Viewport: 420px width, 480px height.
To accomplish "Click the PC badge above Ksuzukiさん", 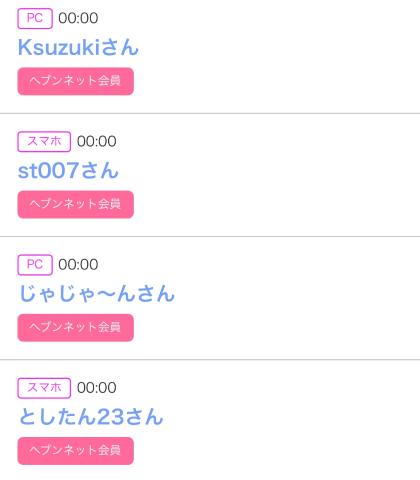I will click(35, 18).
